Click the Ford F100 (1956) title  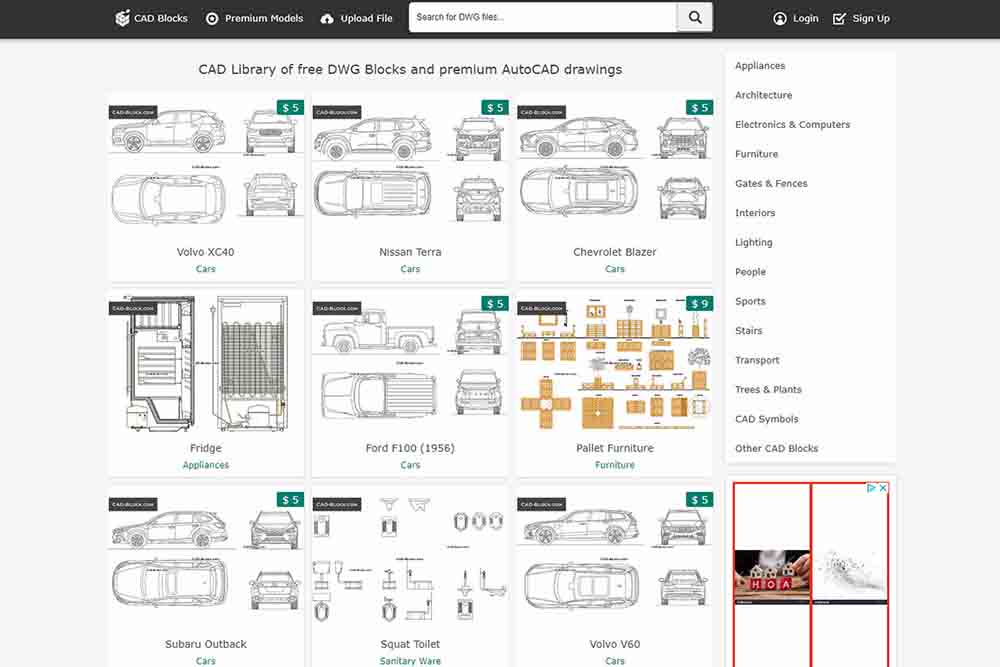click(410, 448)
